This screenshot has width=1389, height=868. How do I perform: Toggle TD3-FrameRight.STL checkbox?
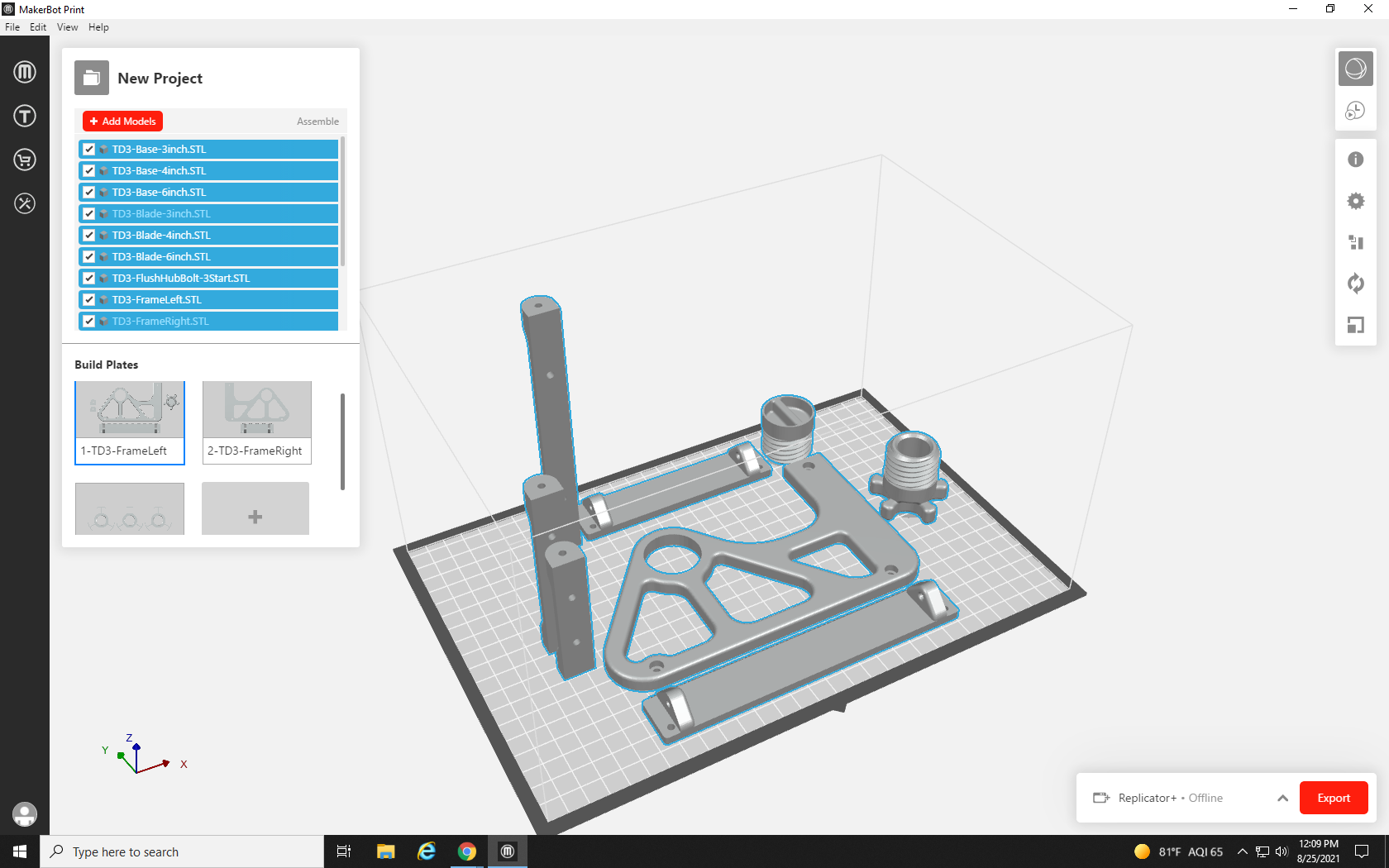tap(89, 322)
